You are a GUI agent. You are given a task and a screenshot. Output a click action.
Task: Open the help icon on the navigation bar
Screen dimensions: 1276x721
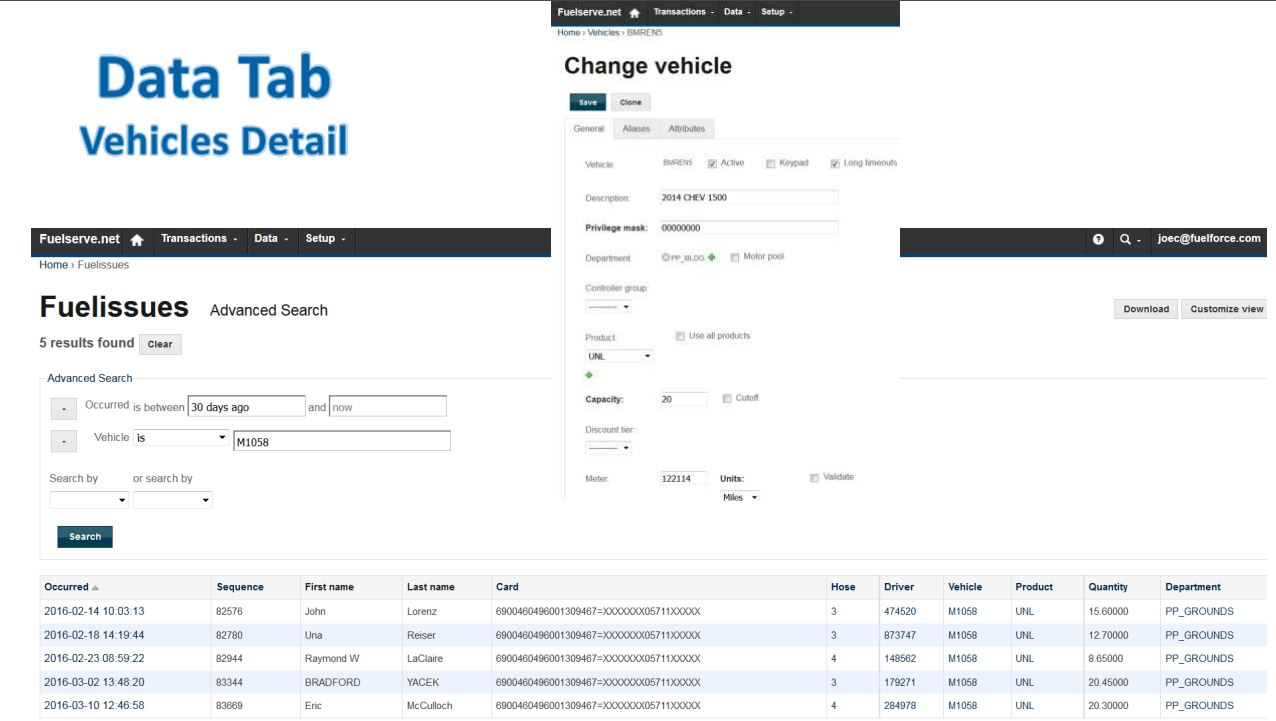pos(1096,239)
